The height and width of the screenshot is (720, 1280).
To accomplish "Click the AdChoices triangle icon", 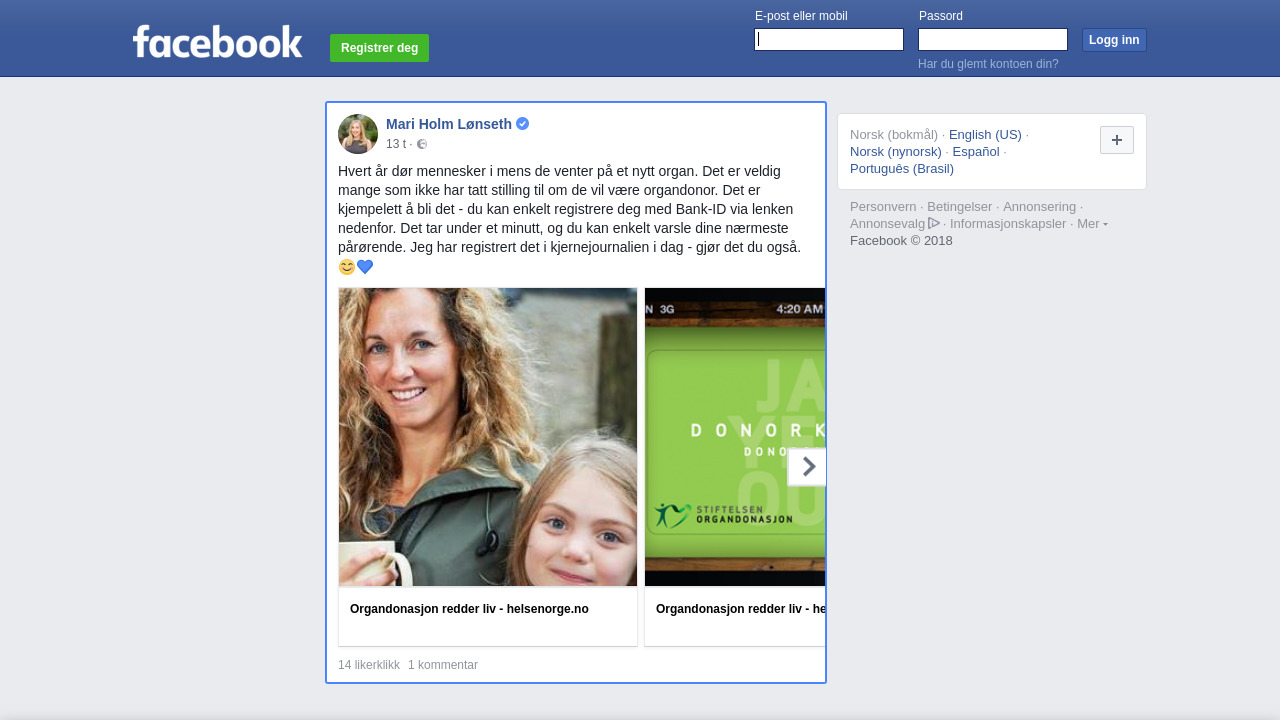I will 934,223.
